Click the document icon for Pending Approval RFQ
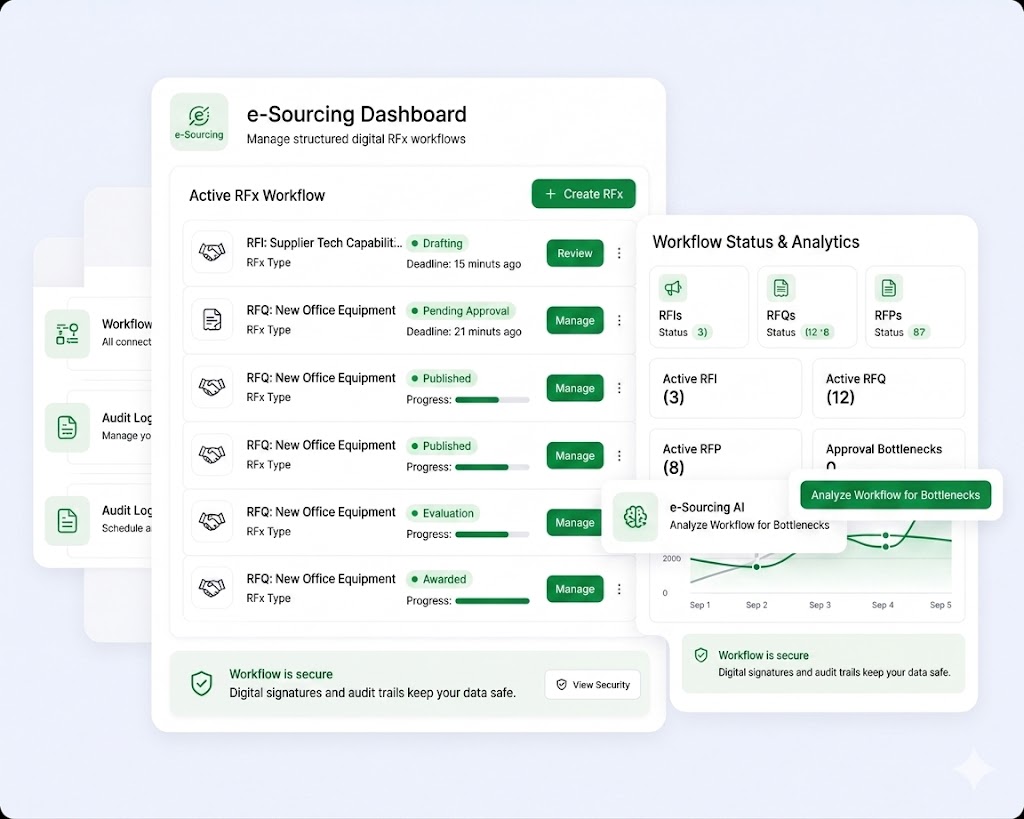 click(212, 320)
